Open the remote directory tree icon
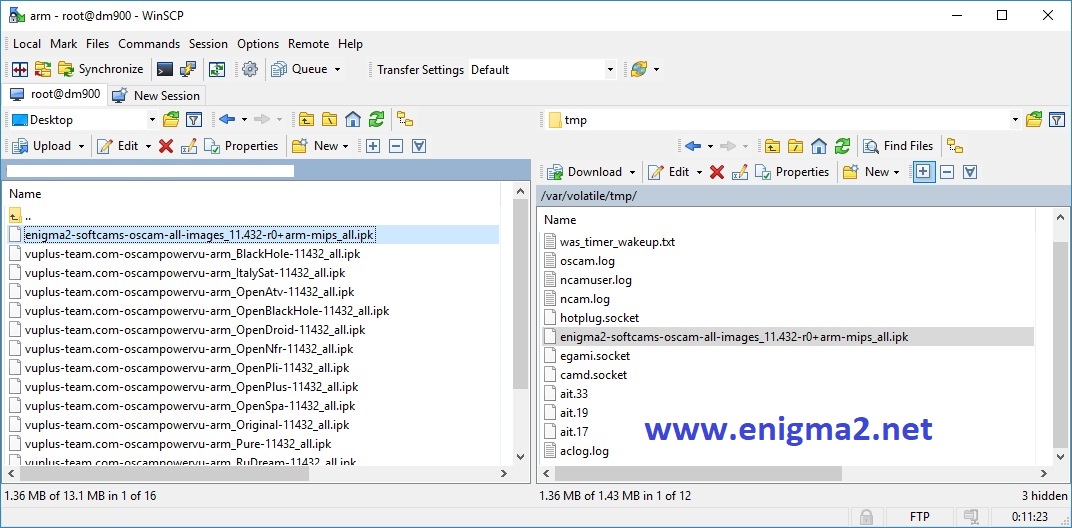Viewport: 1072px width, 528px height. (955, 145)
